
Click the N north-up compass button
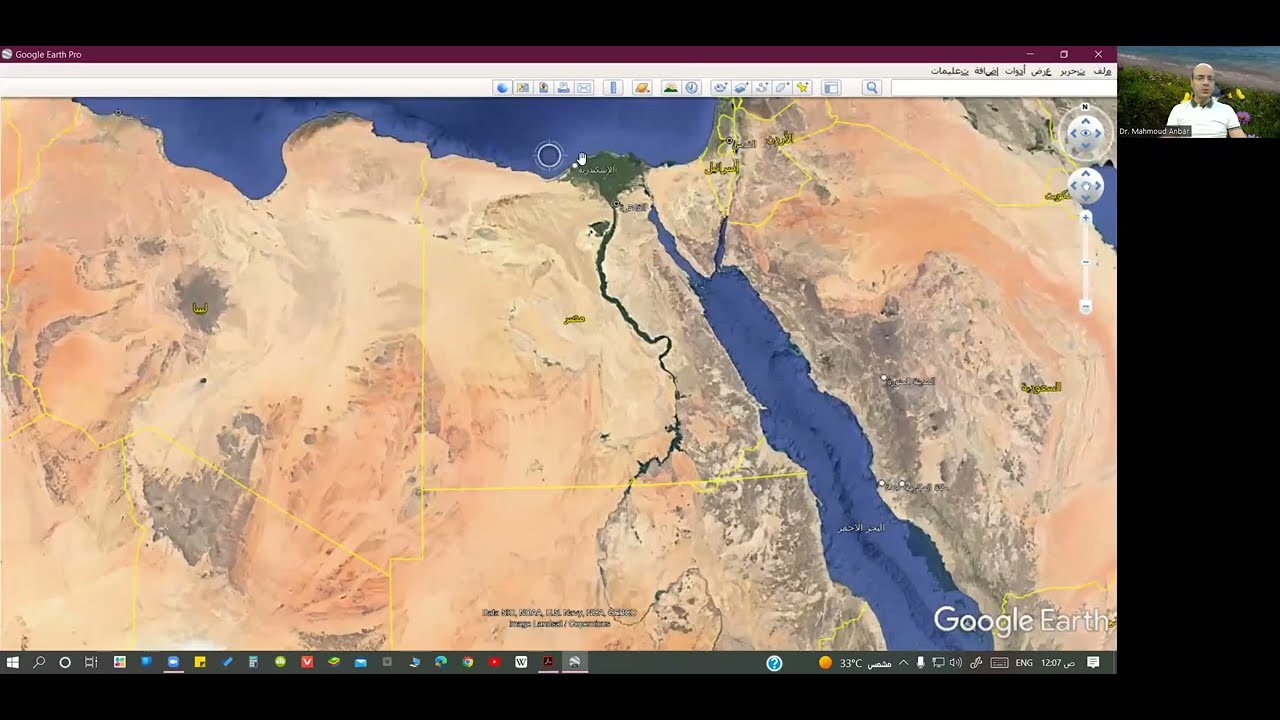pyautogui.click(x=1085, y=107)
